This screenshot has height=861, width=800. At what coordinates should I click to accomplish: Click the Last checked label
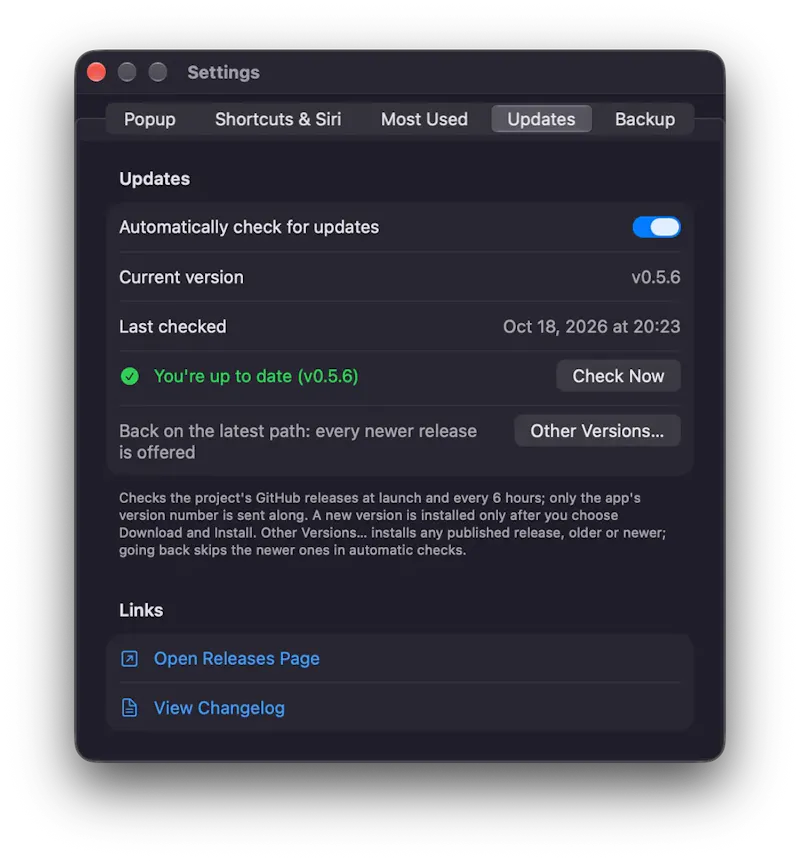(172, 327)
